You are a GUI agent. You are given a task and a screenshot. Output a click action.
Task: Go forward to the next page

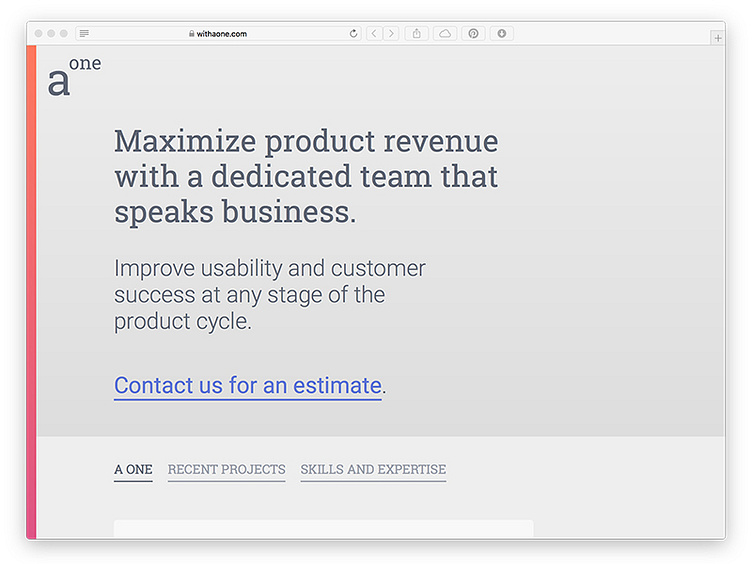point(390,34)
